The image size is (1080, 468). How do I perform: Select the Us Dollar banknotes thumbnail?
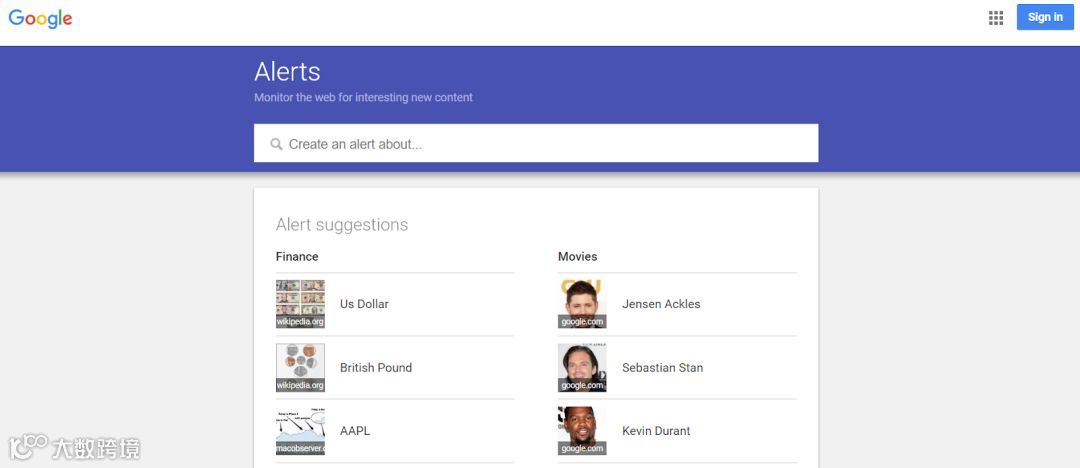300,304
